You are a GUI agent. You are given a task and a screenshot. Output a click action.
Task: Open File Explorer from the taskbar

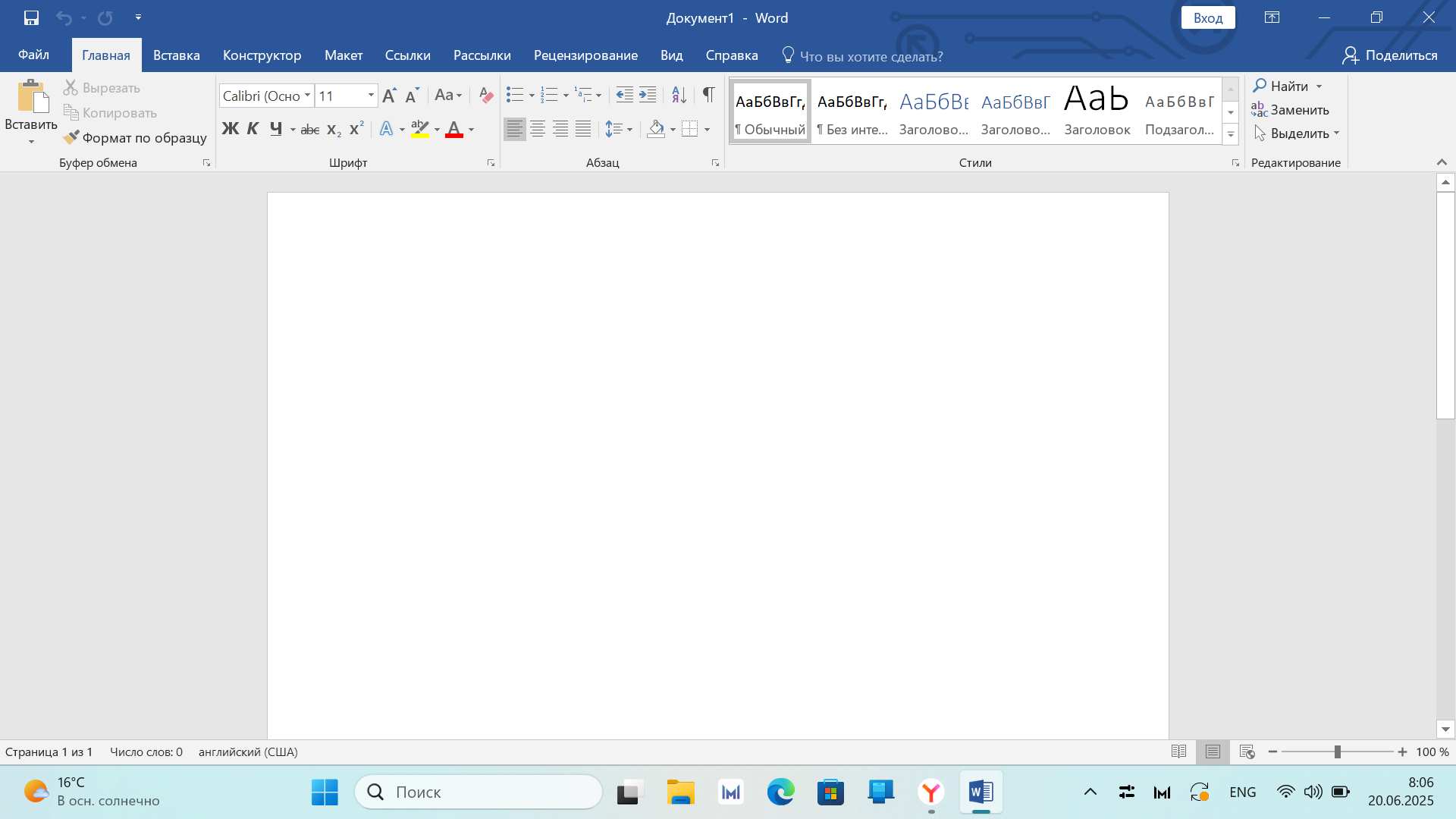click(x=680, y=792)
